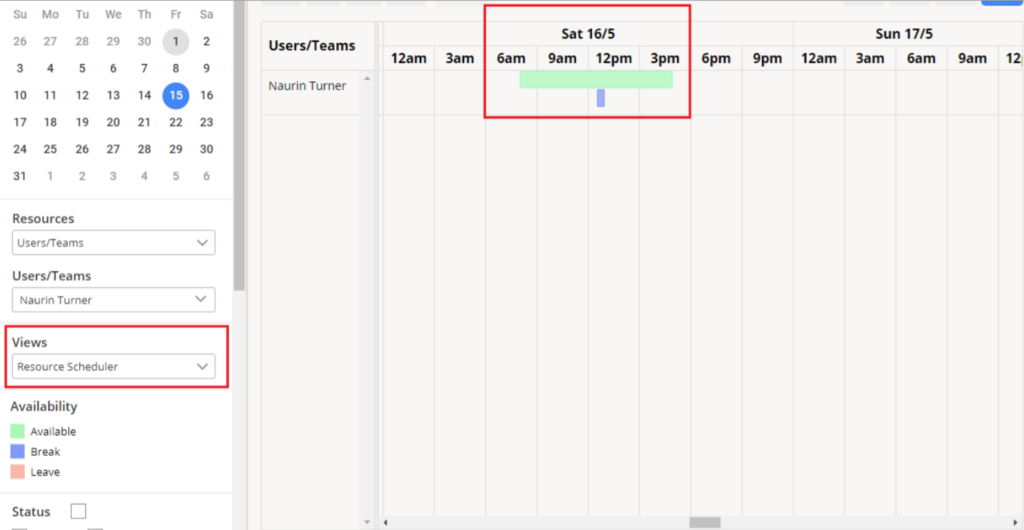
Task: Expand the Users/Teams dropdown showing Naurin Turner
Action: (x=114, y=300)
